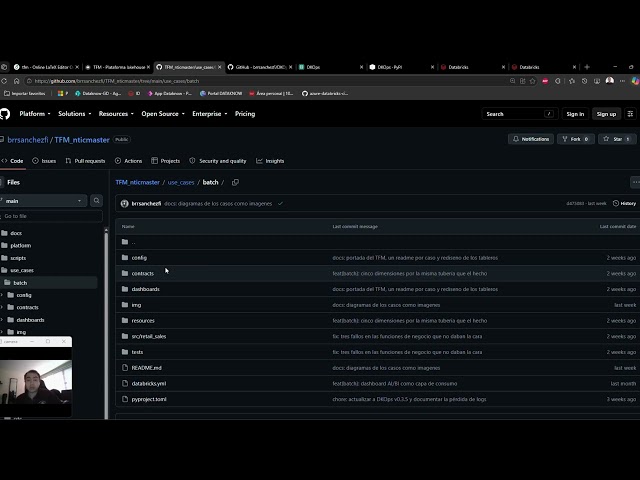This screenshot has height=480, width=640.
Task: Open the Insights tab
Action: 270,161
